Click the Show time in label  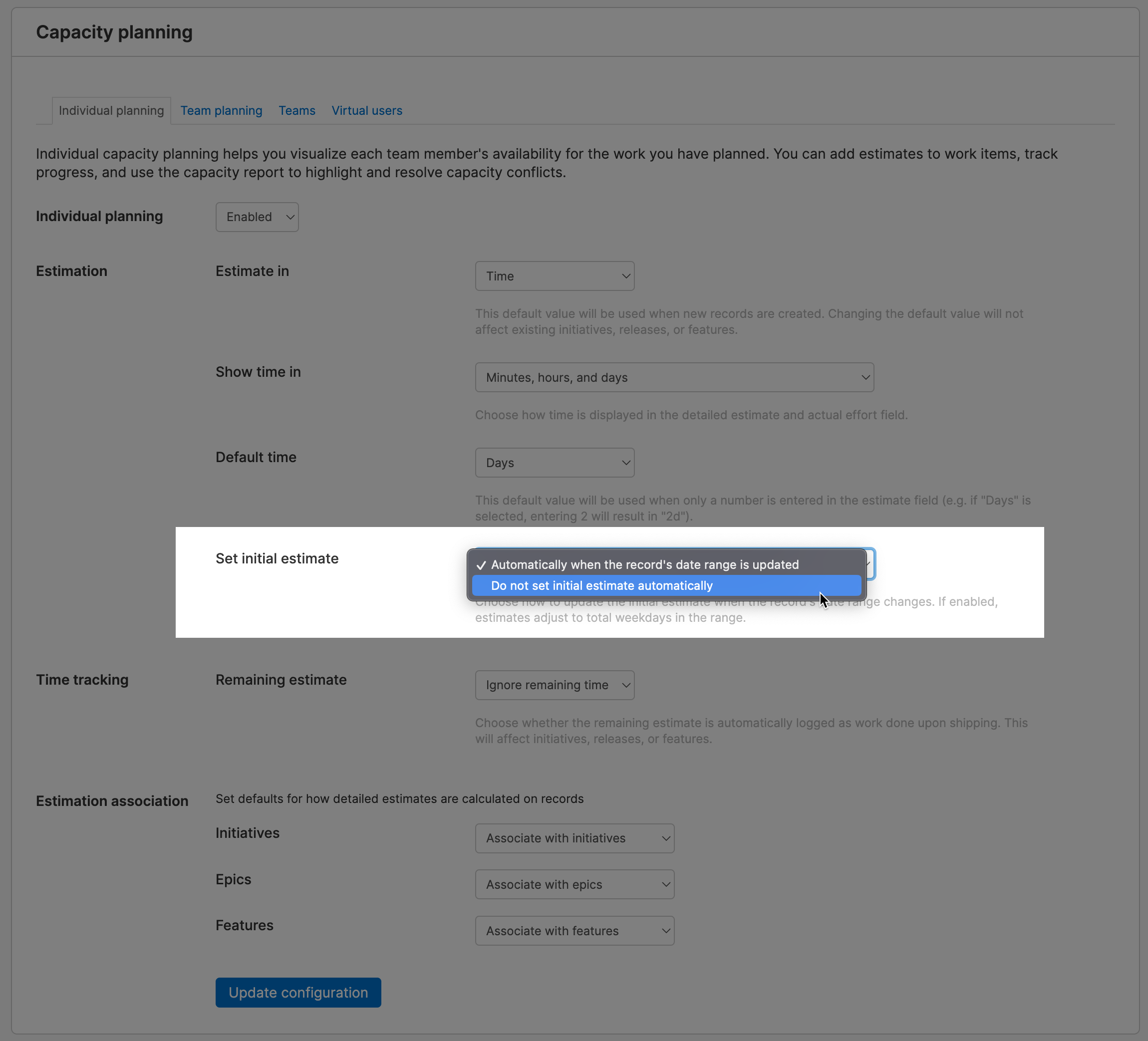tap(258, 372)
